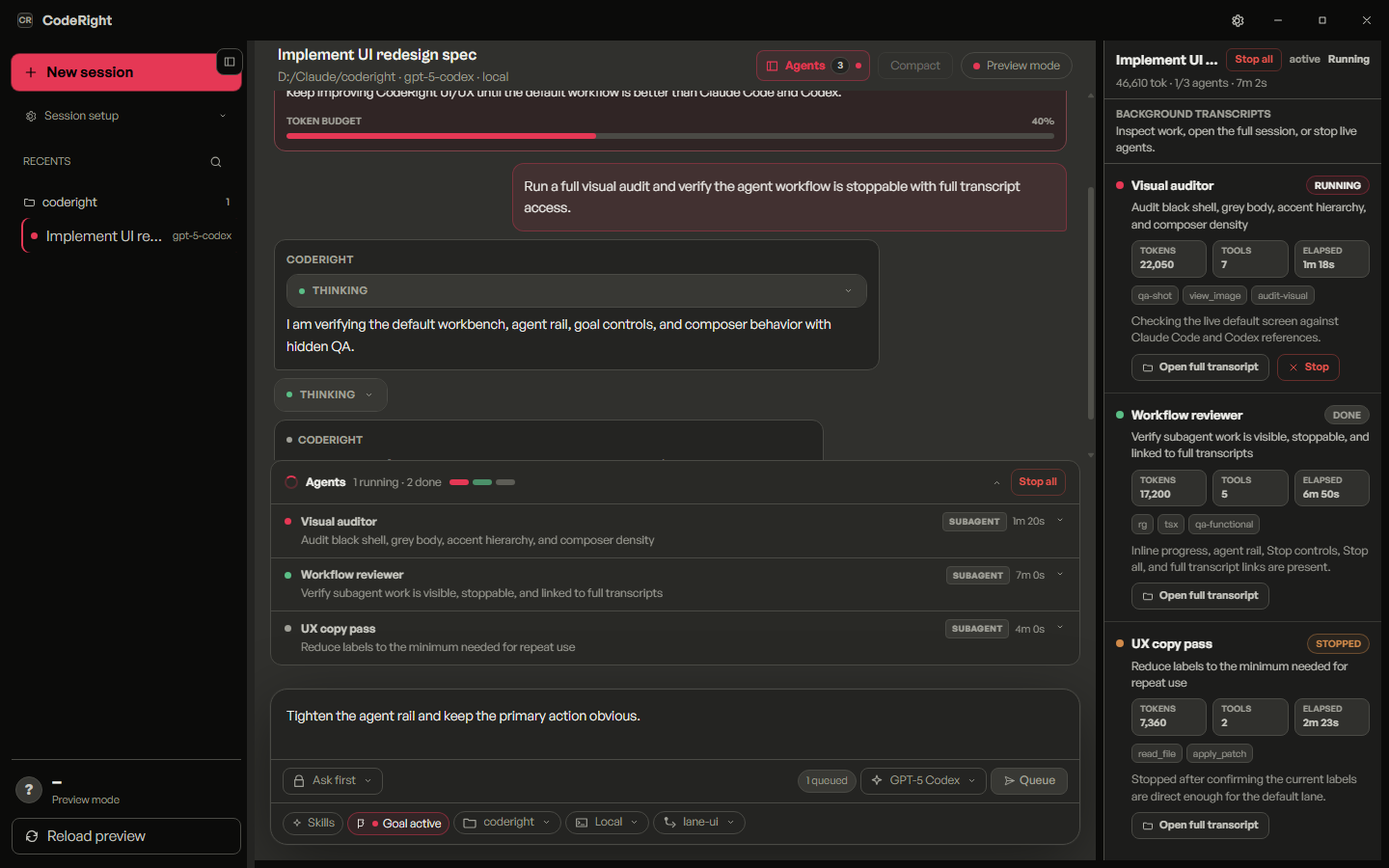Open full transcript for Workflow reviewer
The image size is (1389, 868).
click(1200, 596)
